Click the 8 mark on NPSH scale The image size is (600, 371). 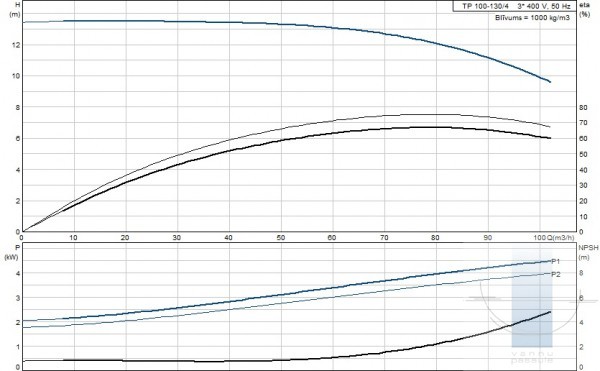tap(581, 273)
